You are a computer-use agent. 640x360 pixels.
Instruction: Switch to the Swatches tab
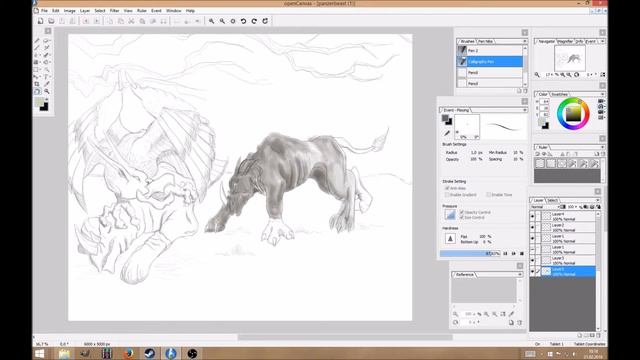click(559, 94)
